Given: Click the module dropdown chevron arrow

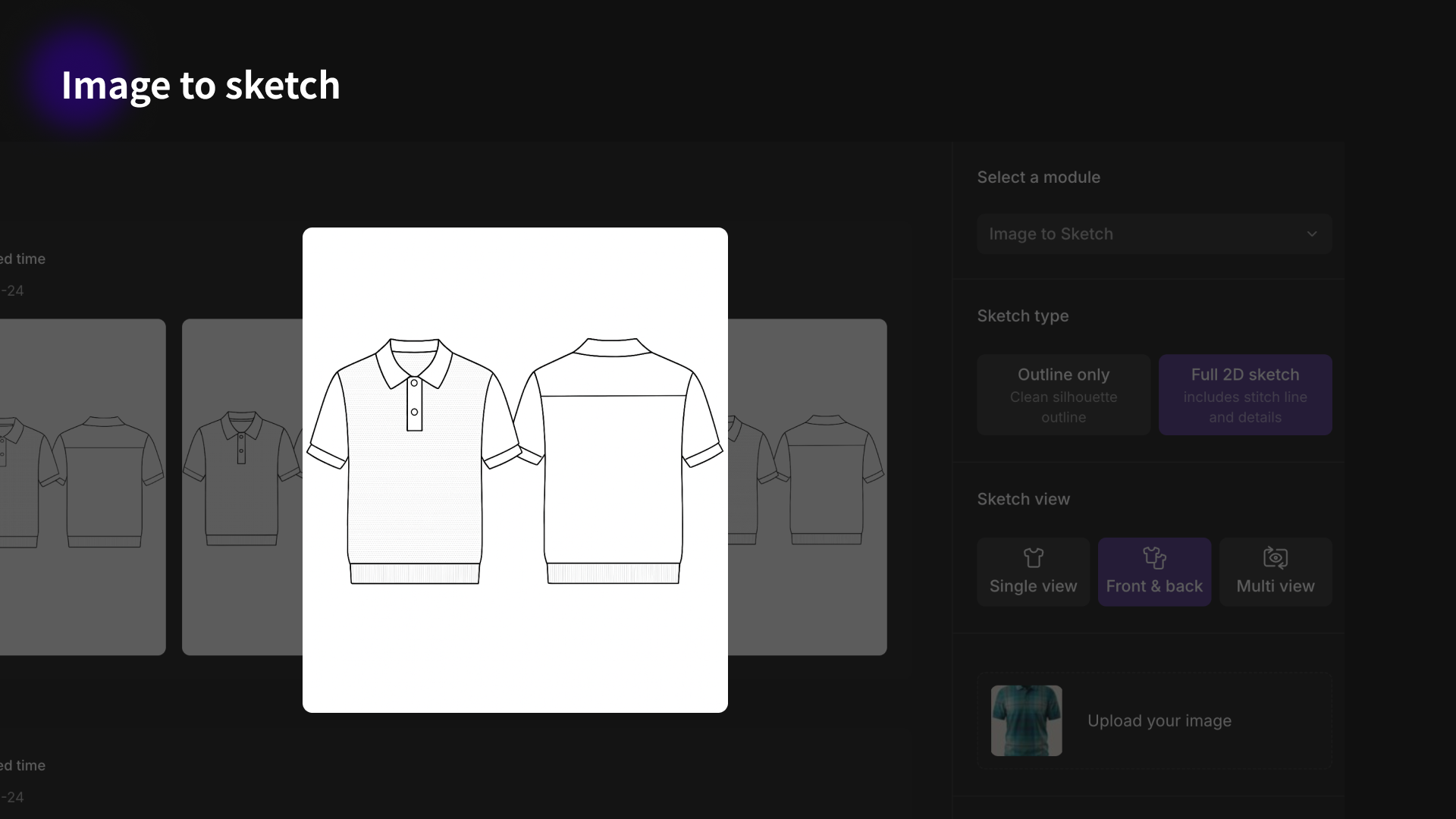Looking at the screenshot, I should 1312,234.
